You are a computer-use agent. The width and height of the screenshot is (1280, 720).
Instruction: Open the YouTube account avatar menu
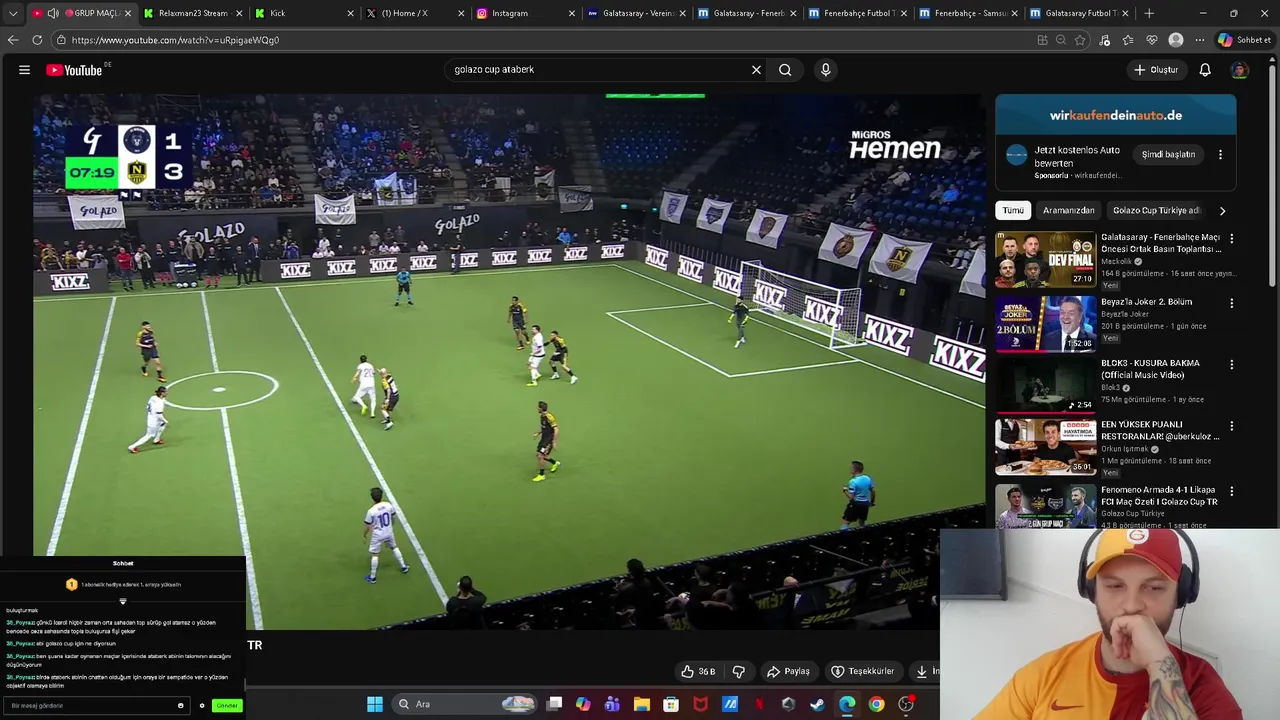pyautogui.click(x=1239, y=70)
